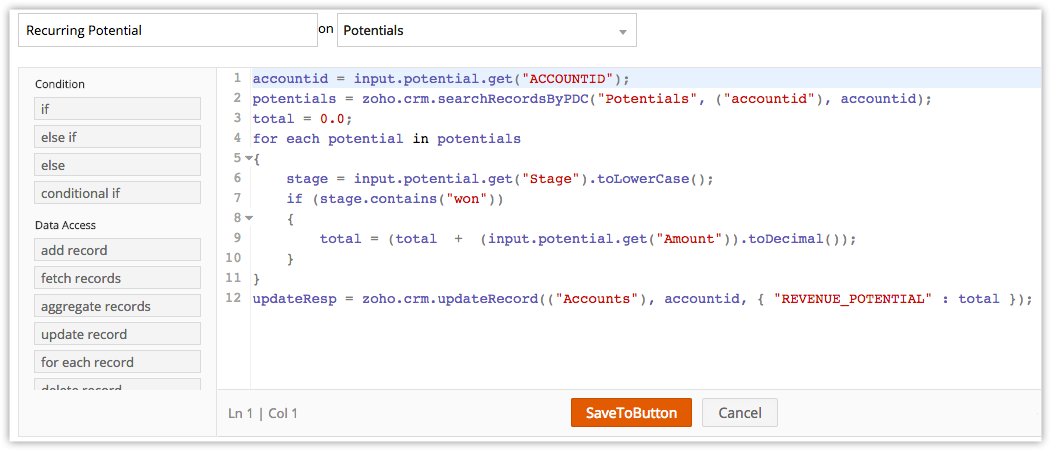1051x451 pixels.
Task: Click the SaveToButton button
Action: tap(631, 413)
